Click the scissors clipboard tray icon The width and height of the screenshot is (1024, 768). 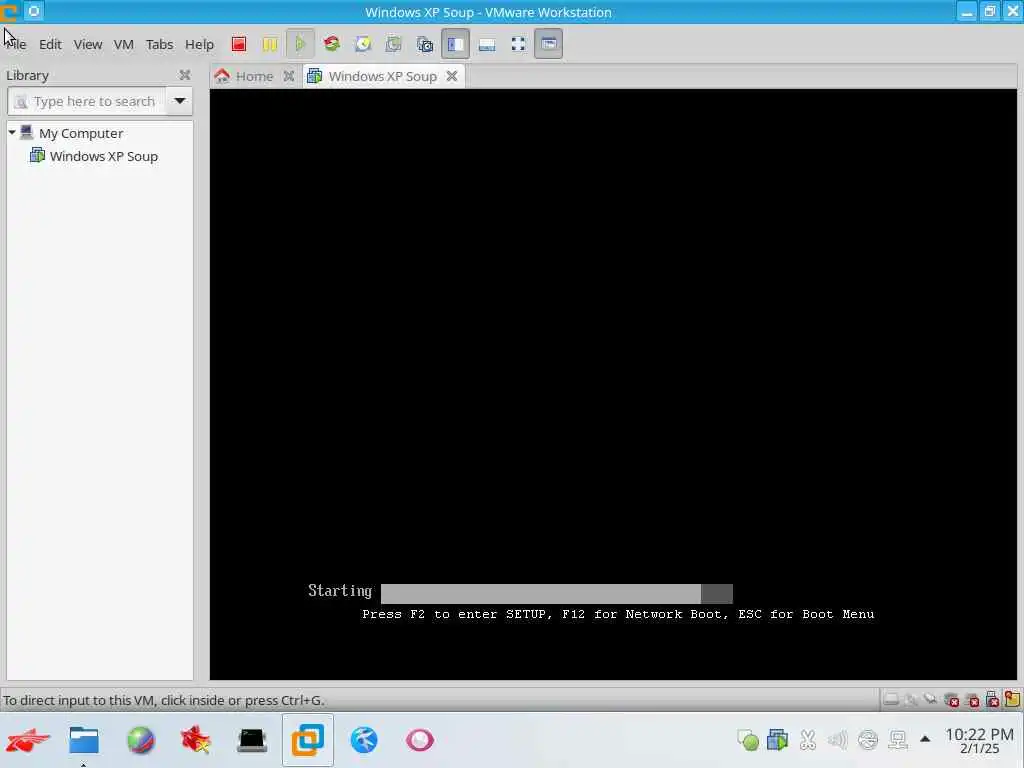tap(808, 740)
